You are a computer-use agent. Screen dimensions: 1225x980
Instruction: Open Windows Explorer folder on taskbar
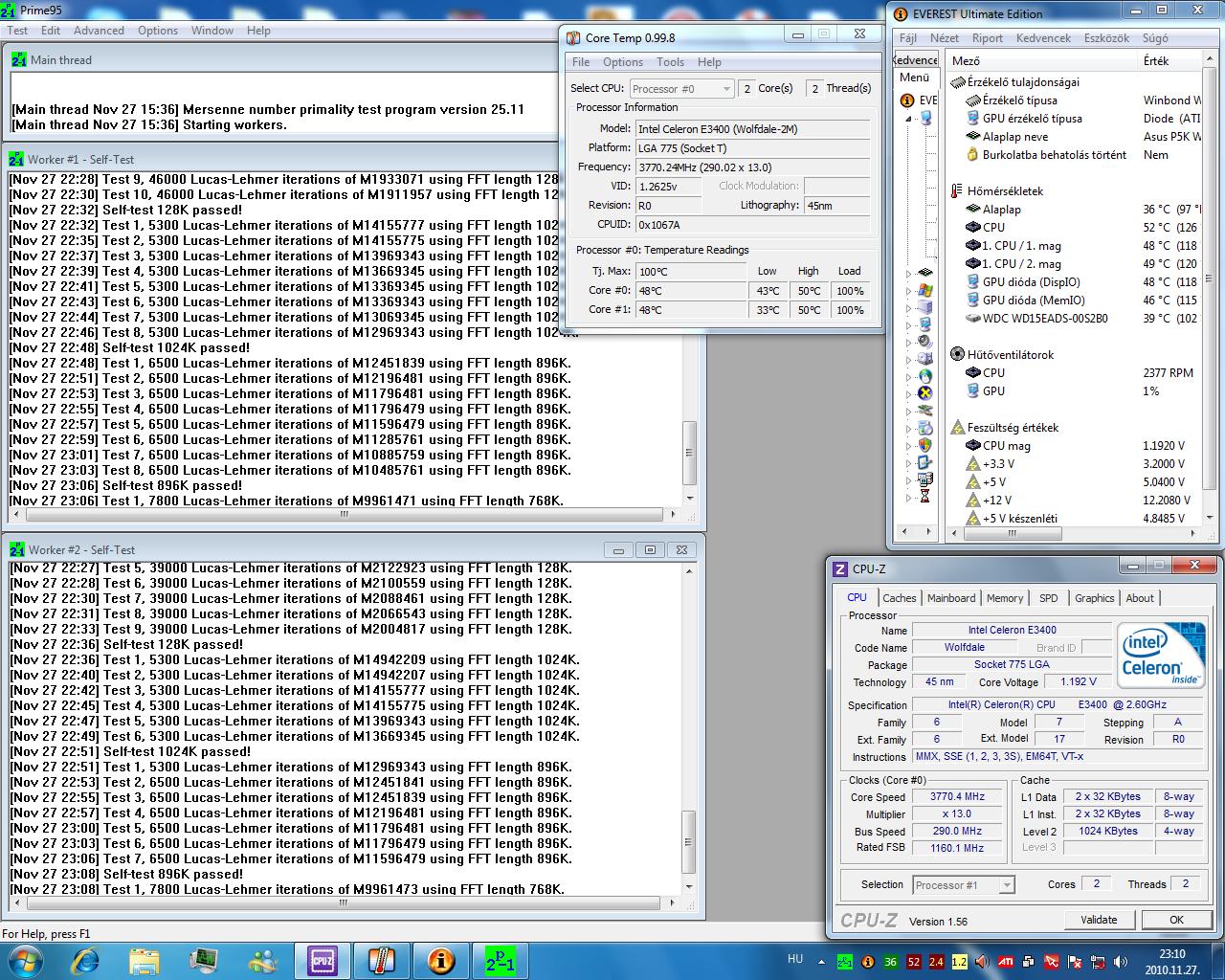(x=145, y=960)
